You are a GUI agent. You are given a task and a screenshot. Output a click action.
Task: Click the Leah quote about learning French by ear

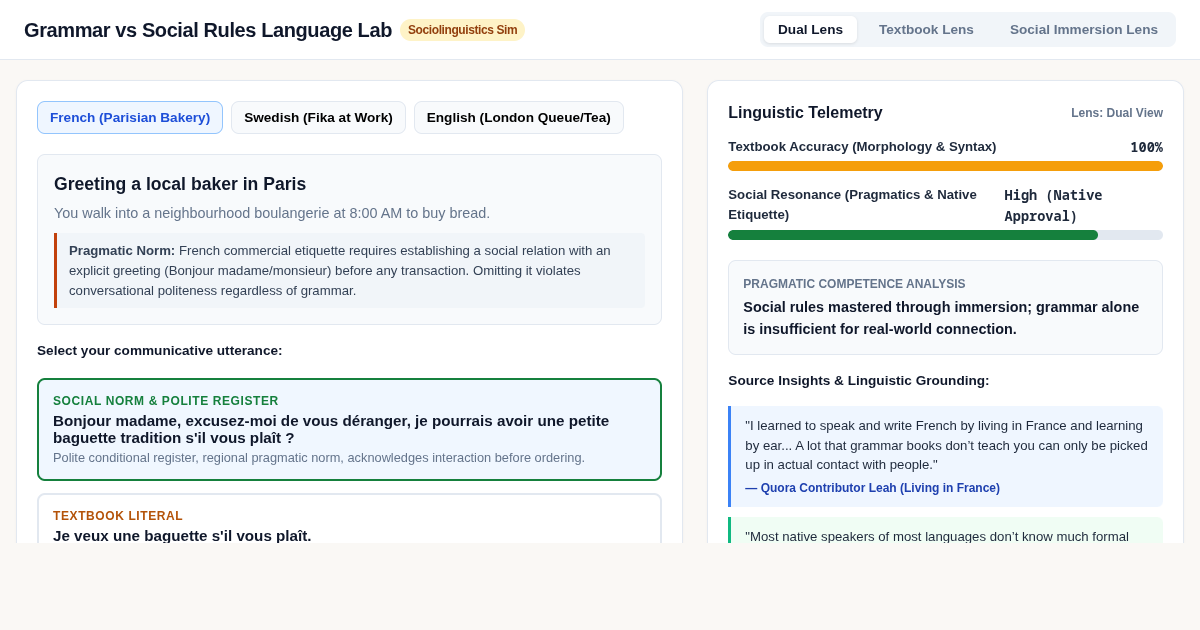click(946, 444)
